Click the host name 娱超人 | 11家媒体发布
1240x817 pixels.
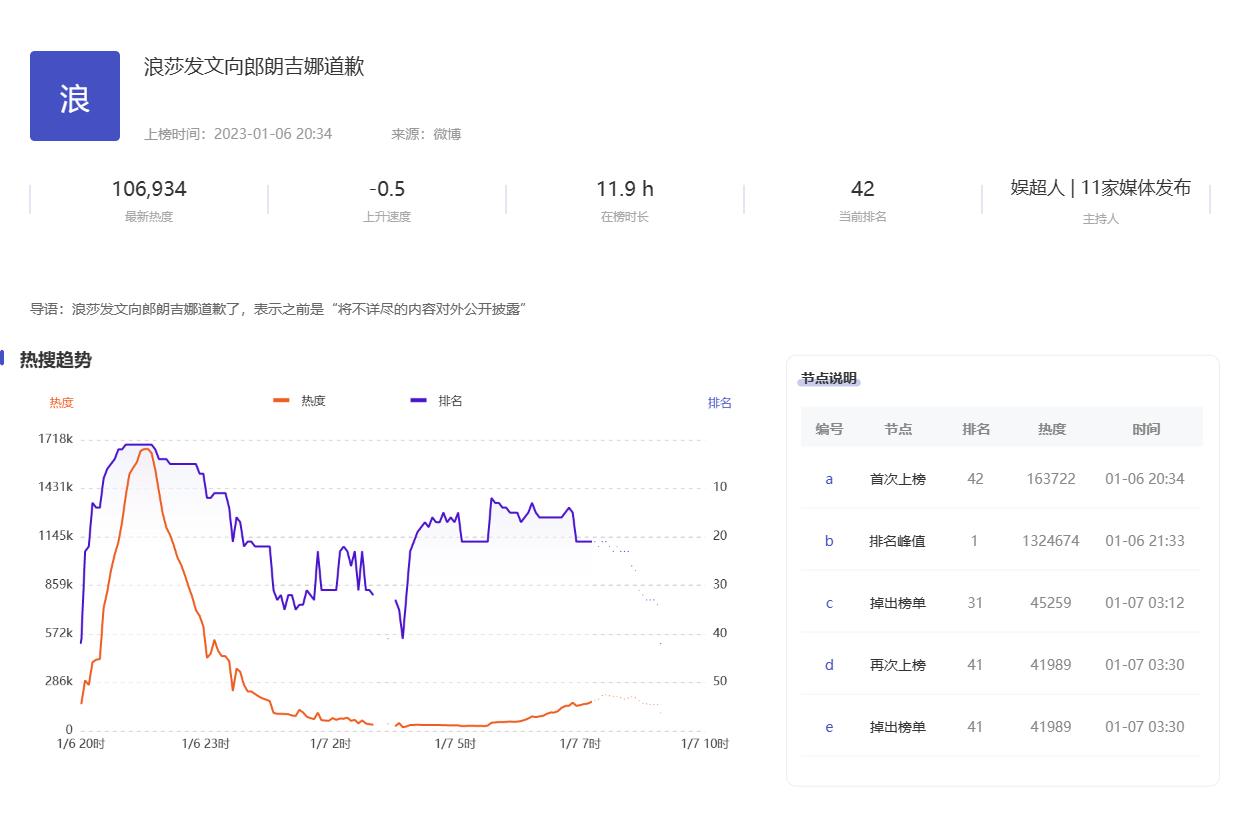click(1100, 188)
